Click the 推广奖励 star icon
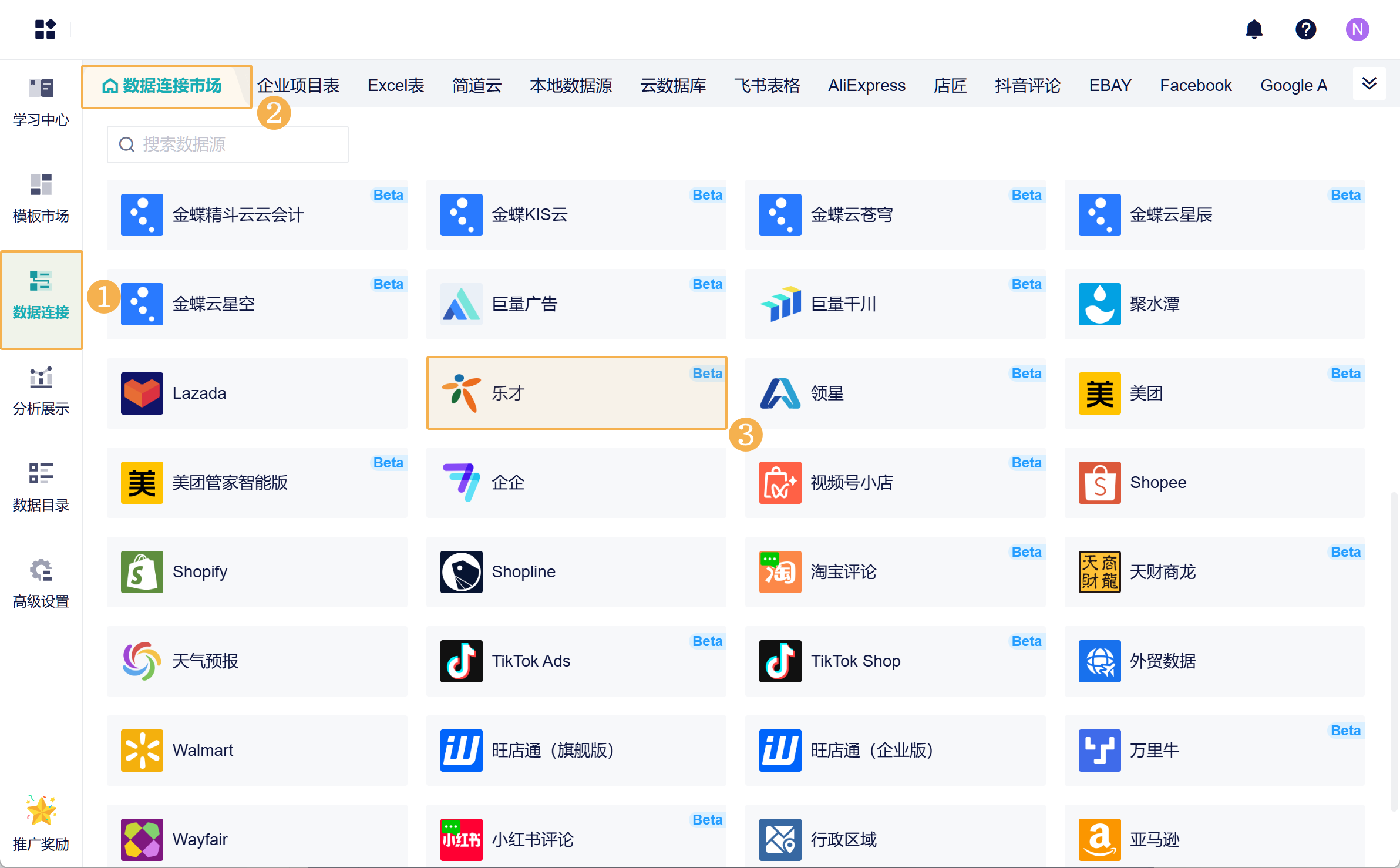 [x=41, y=810]
